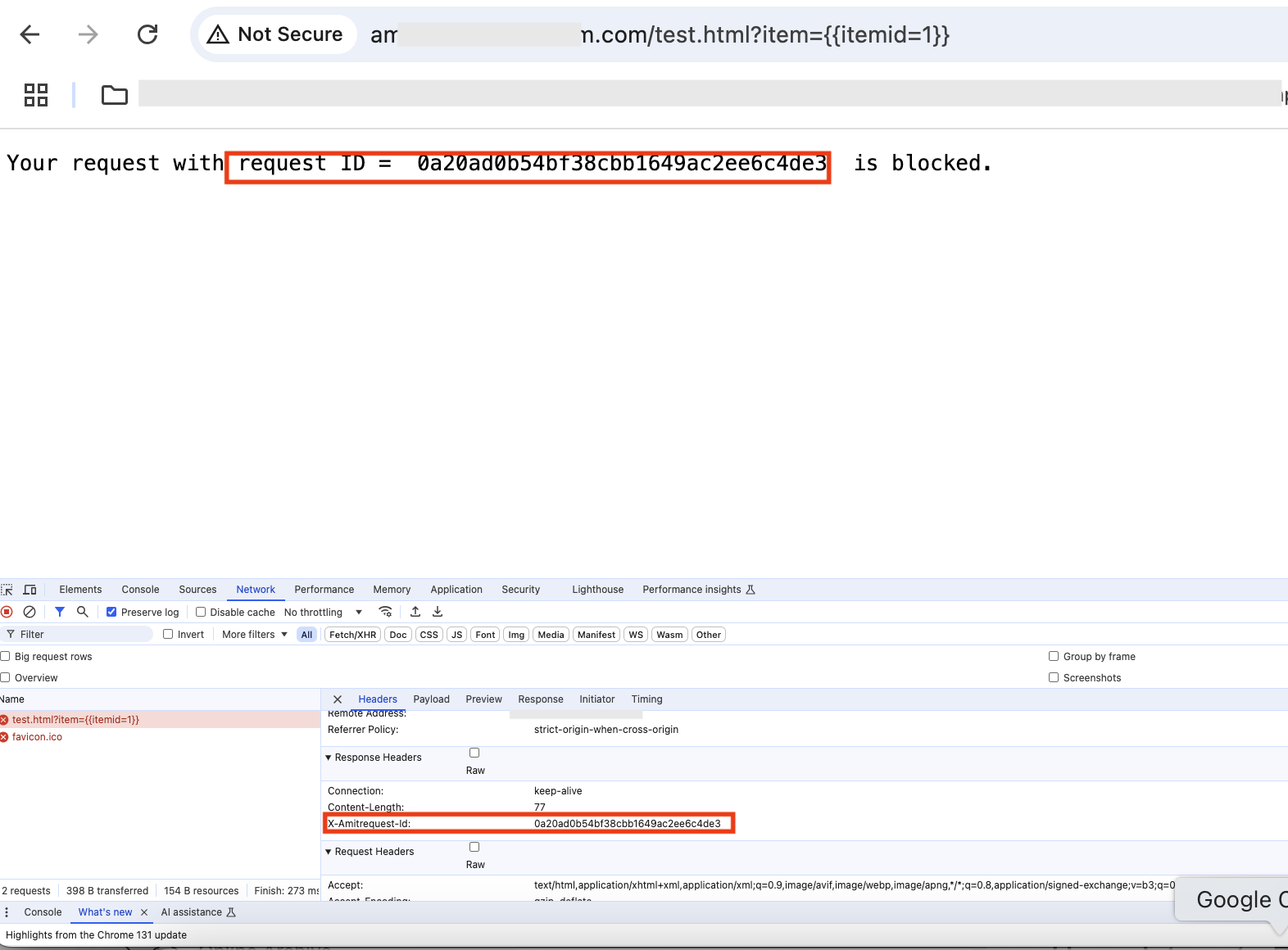This screenshot has width=1288, height=950.
Task: Open the Application panel
Action: click(456, 590)
